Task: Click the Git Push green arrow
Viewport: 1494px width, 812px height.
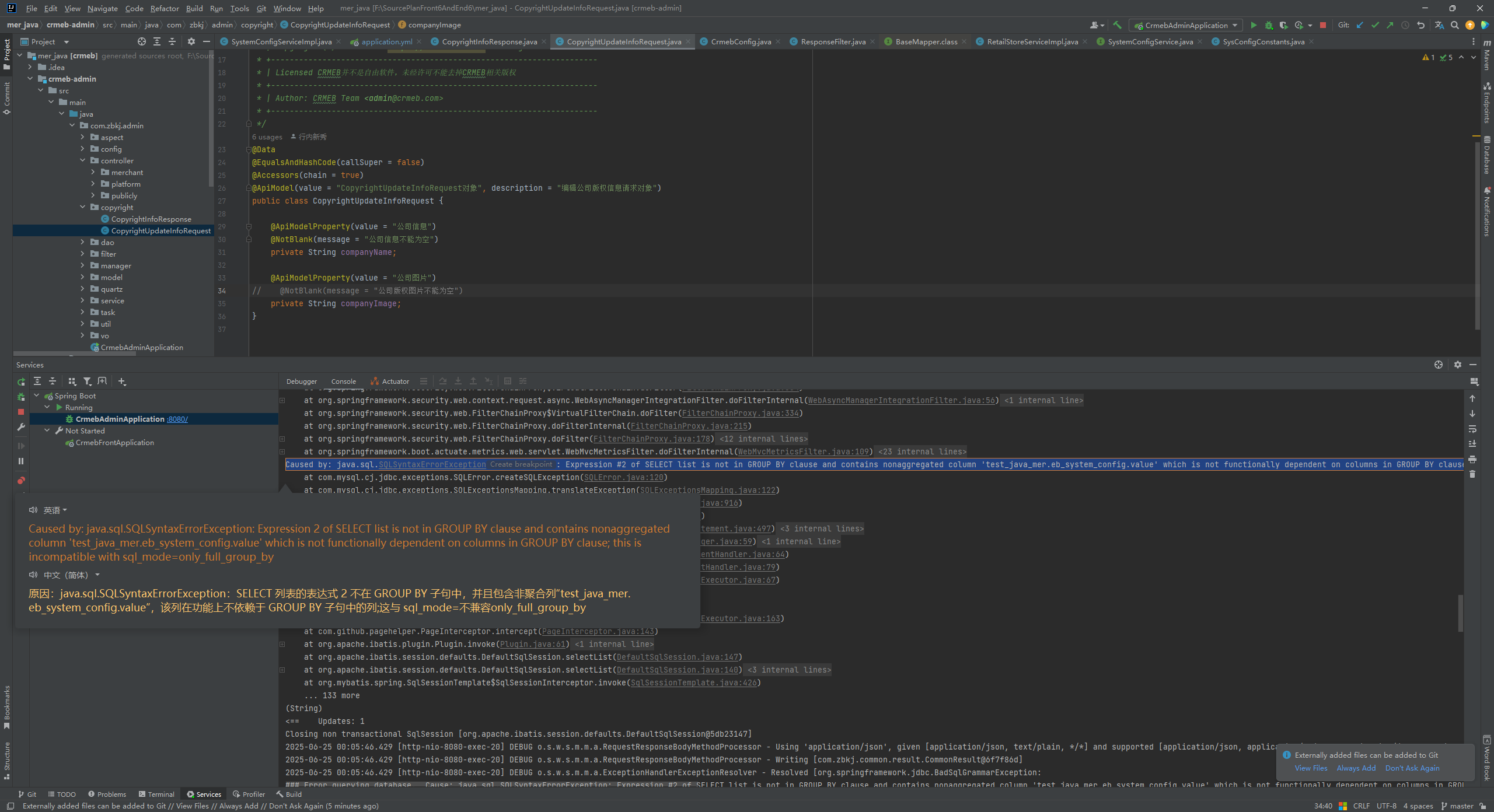Action: tap(1390, 25)
